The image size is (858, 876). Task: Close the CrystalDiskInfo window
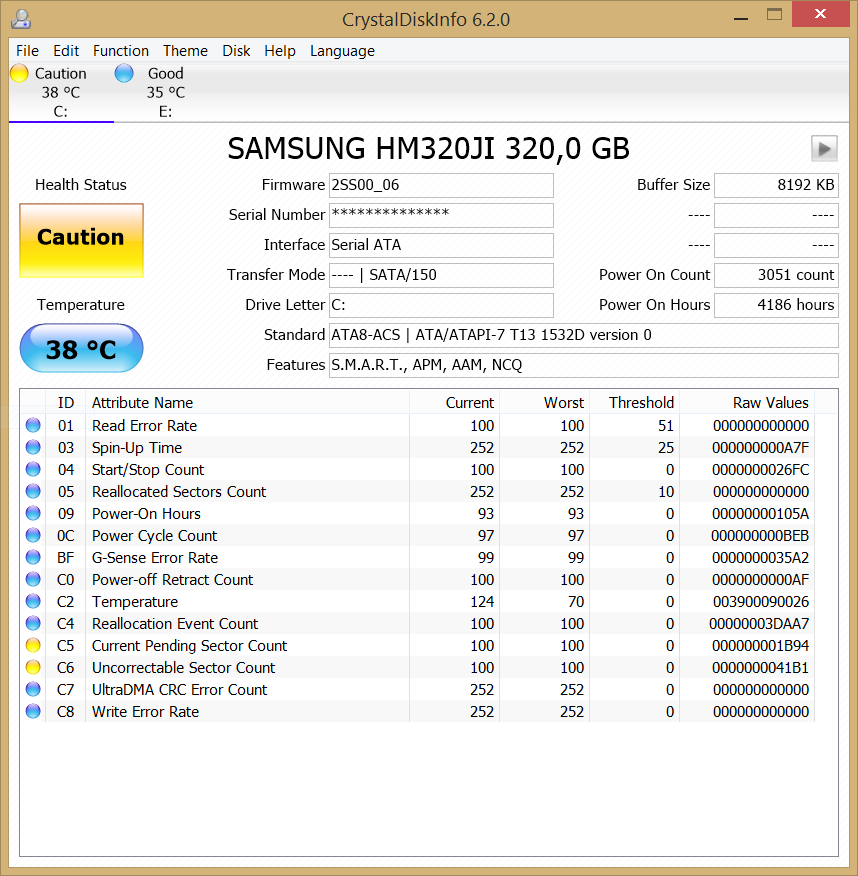820,14
